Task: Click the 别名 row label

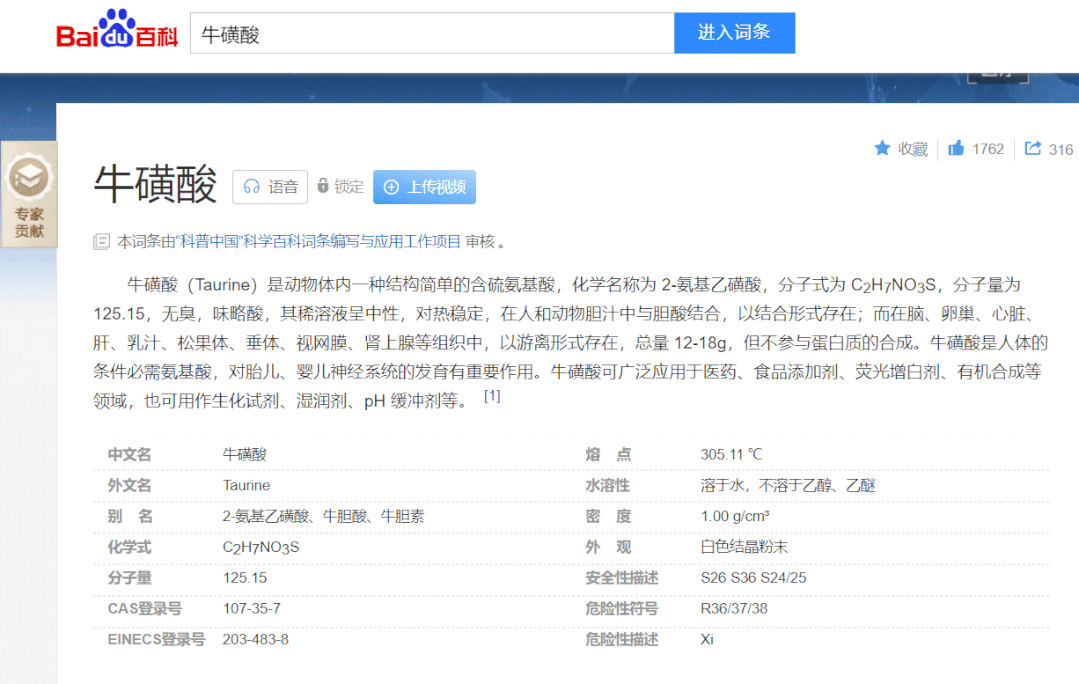Action: click(x=129, y=516)
